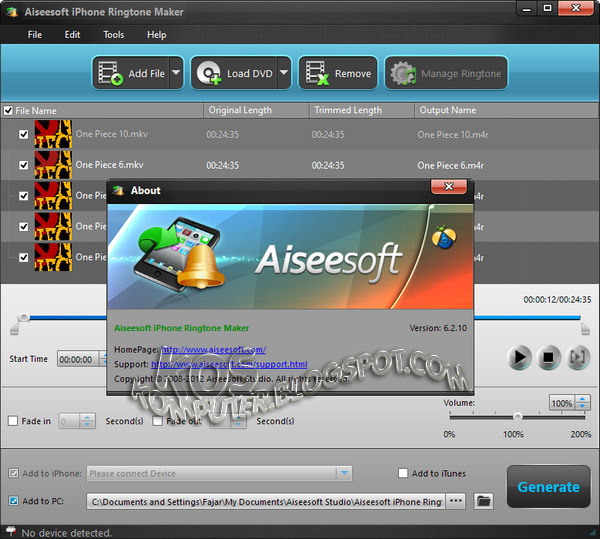The height and width of the screenshot is (539, 600).
Task: Enable the Add to iTunes checkbox
Action: (403, 473)
